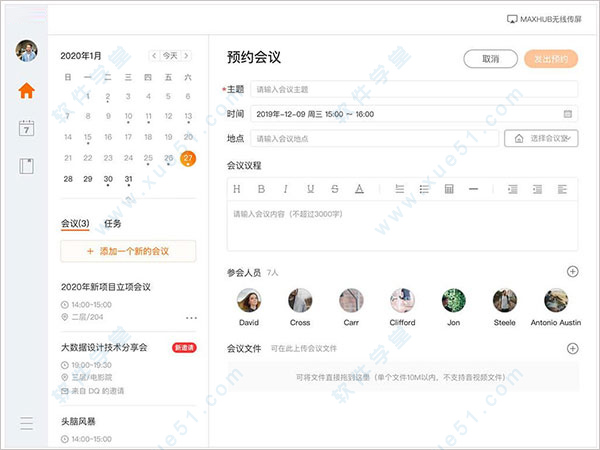Select participant Carr's avatar
Viewport: 600px width, 450px height.
point(351,300)
